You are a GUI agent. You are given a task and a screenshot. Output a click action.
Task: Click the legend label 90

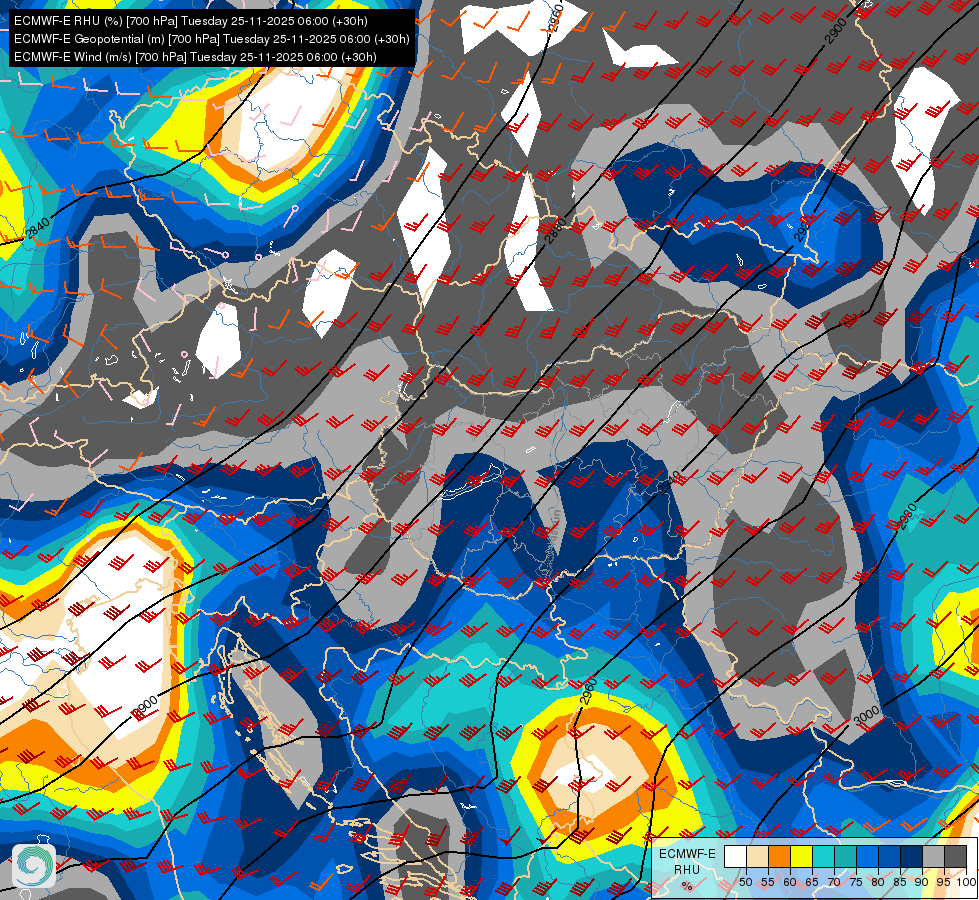click(922, 882)
